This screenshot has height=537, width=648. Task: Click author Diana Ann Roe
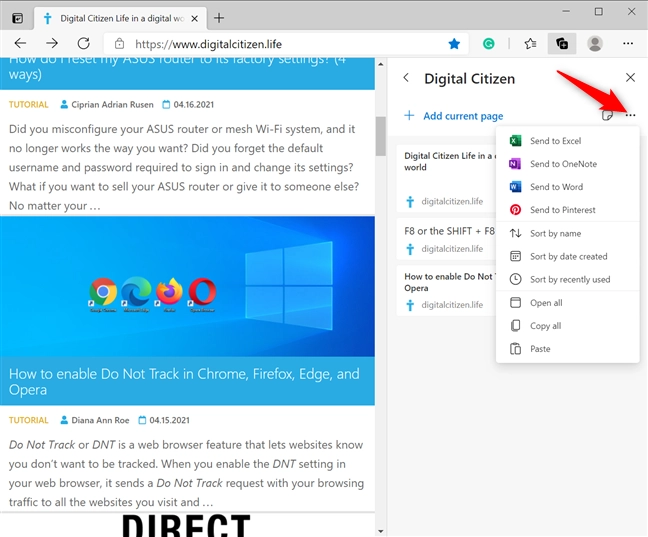(100, 420)
